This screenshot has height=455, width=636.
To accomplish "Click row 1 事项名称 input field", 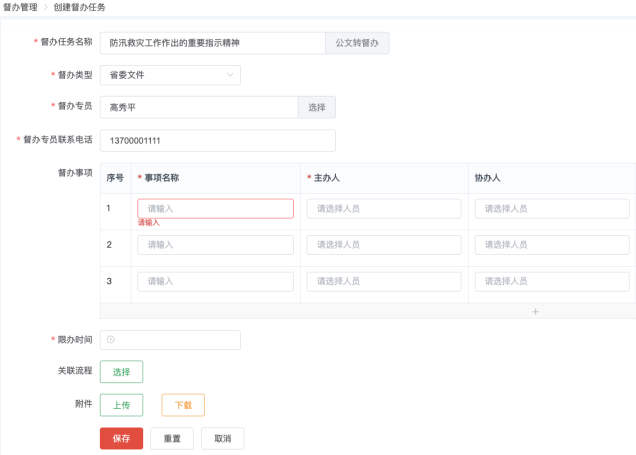I will tap(215, 209).
